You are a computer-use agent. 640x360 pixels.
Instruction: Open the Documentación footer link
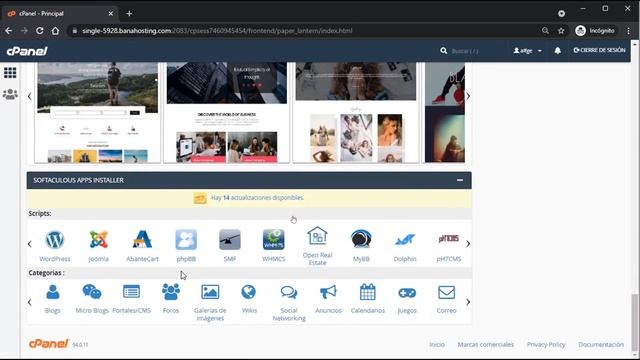click(x=601, y=344)
